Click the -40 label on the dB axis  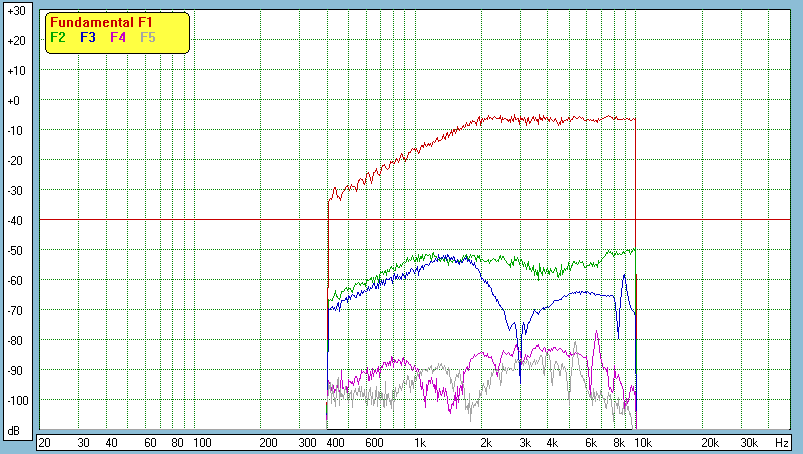pyautogui.click(x=15, y=221)
